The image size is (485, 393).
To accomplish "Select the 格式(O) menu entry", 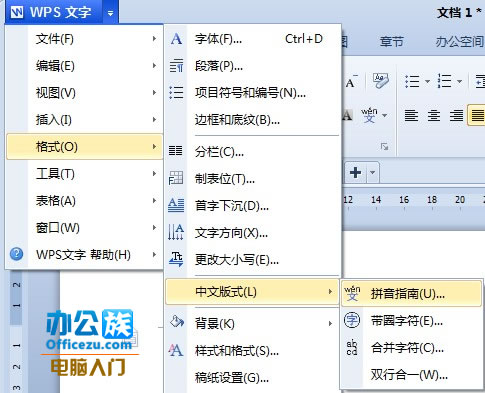I will (x=84, y=147).
